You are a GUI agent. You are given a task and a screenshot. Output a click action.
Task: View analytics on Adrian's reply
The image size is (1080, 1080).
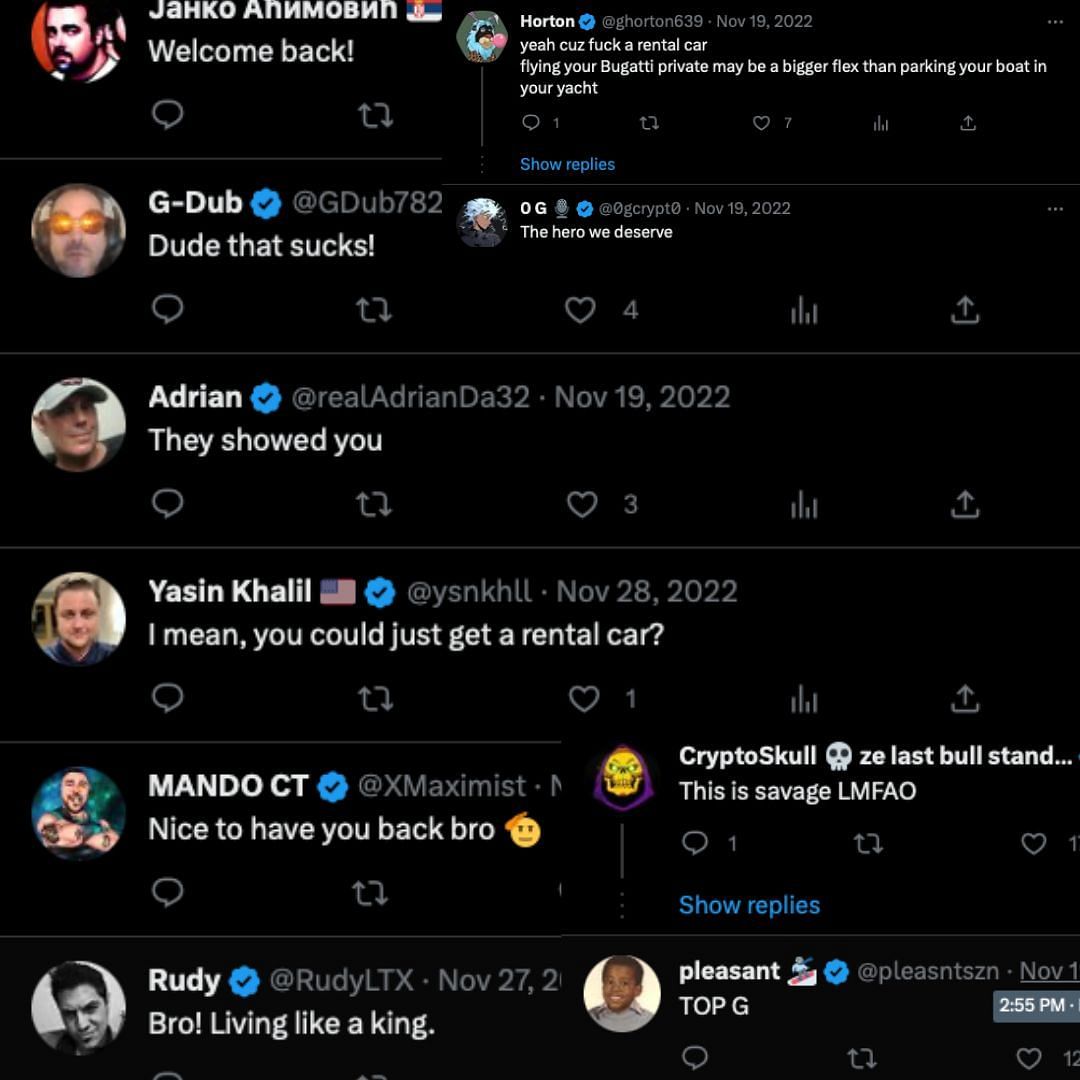pos(804,504)
